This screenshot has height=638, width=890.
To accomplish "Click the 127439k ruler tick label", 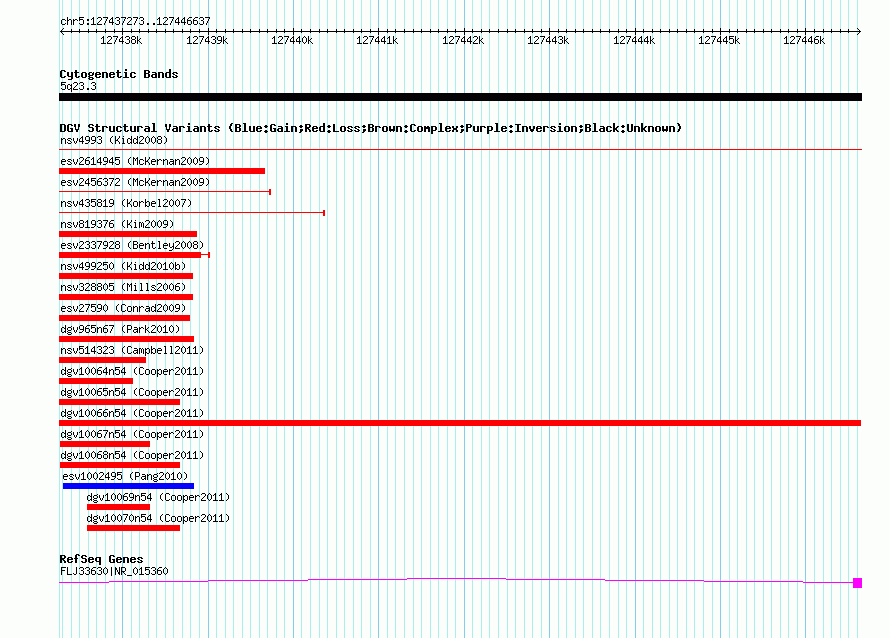I will (207, 40).
